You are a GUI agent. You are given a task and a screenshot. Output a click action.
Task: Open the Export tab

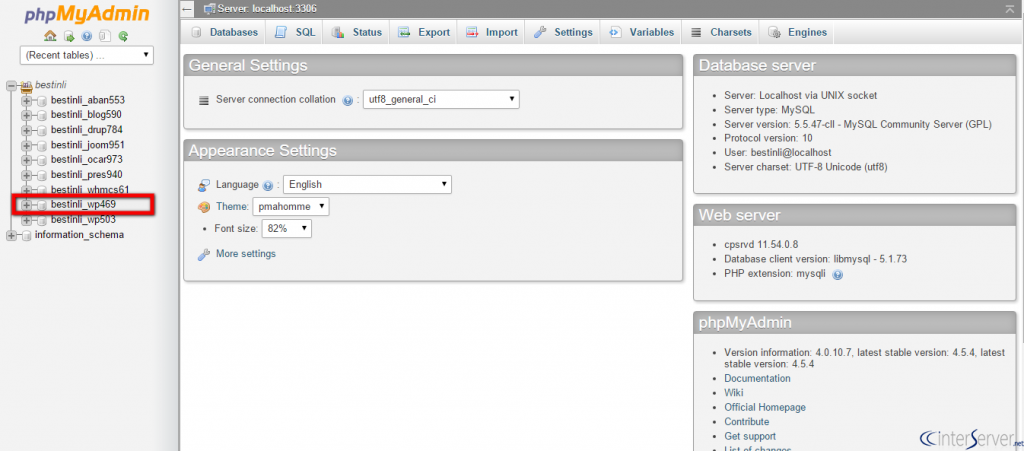point(424,32)
